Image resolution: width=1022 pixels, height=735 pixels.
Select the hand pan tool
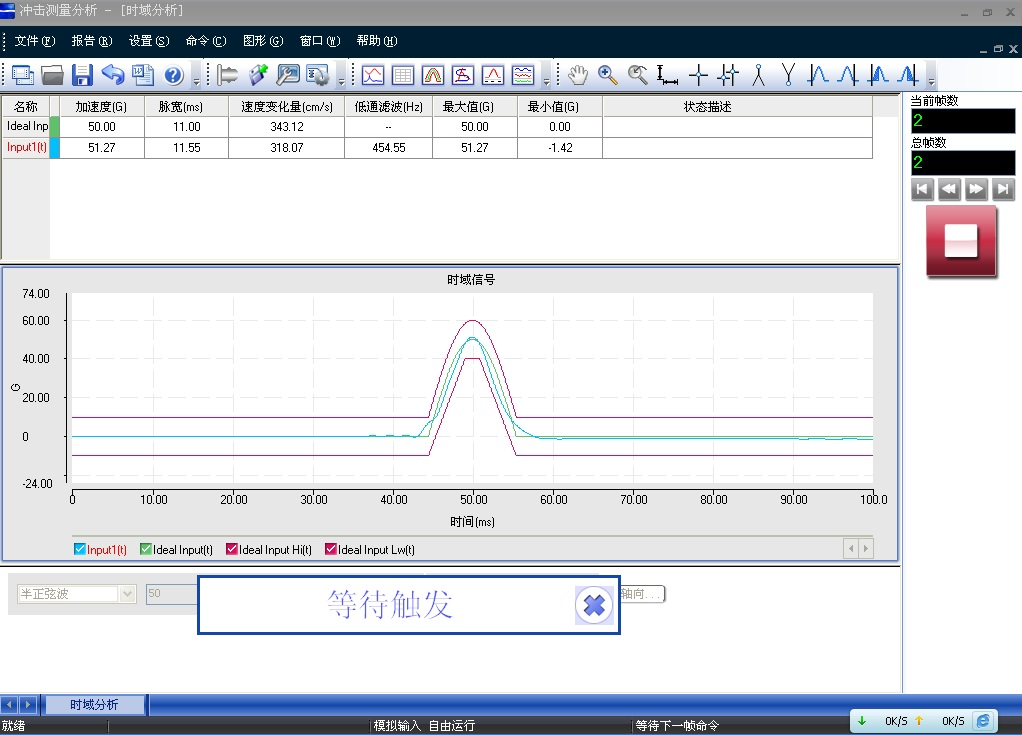pyautogui.click(x=578, y=75)
